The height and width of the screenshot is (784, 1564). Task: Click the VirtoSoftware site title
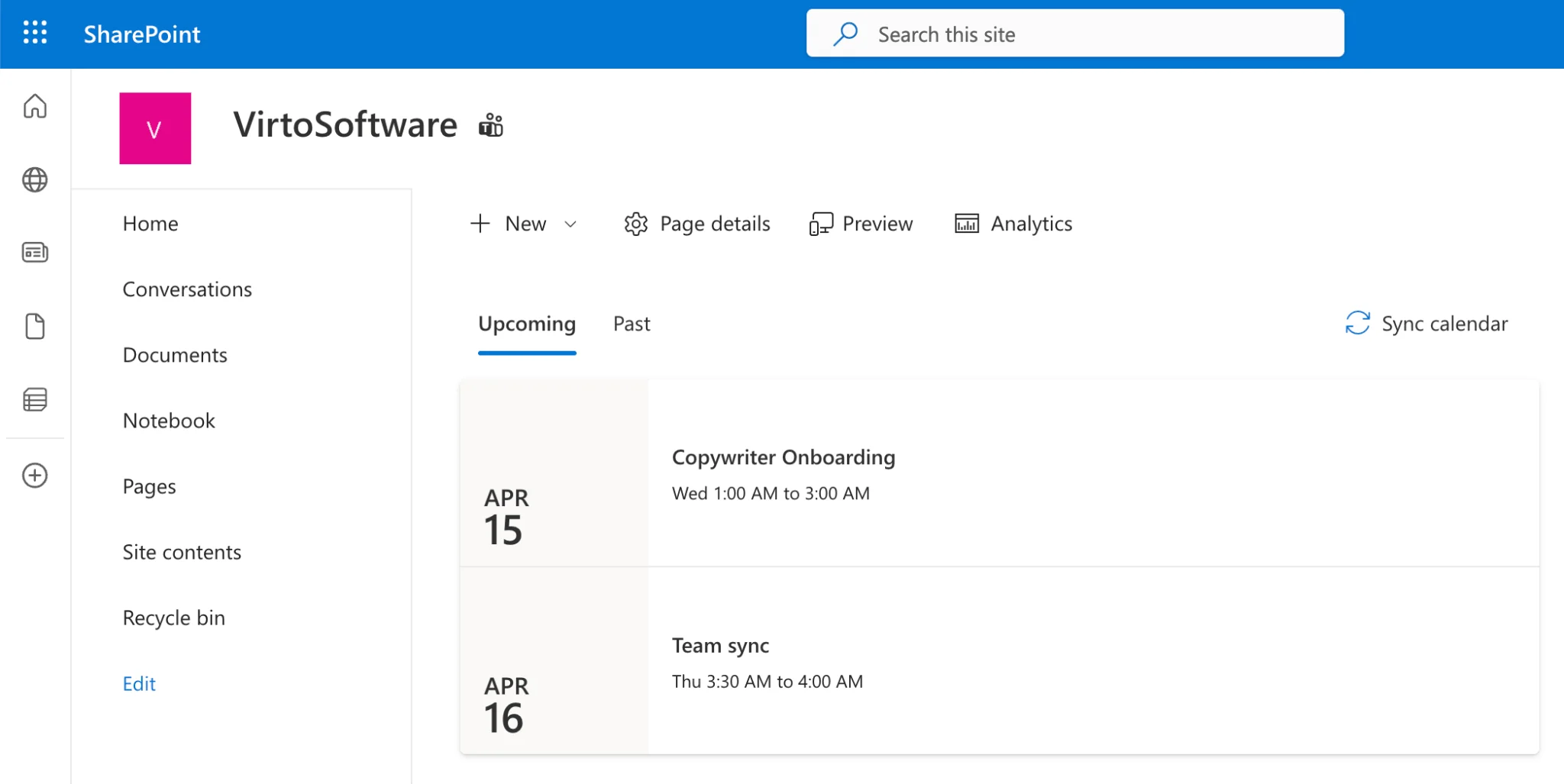click(345, 124)
